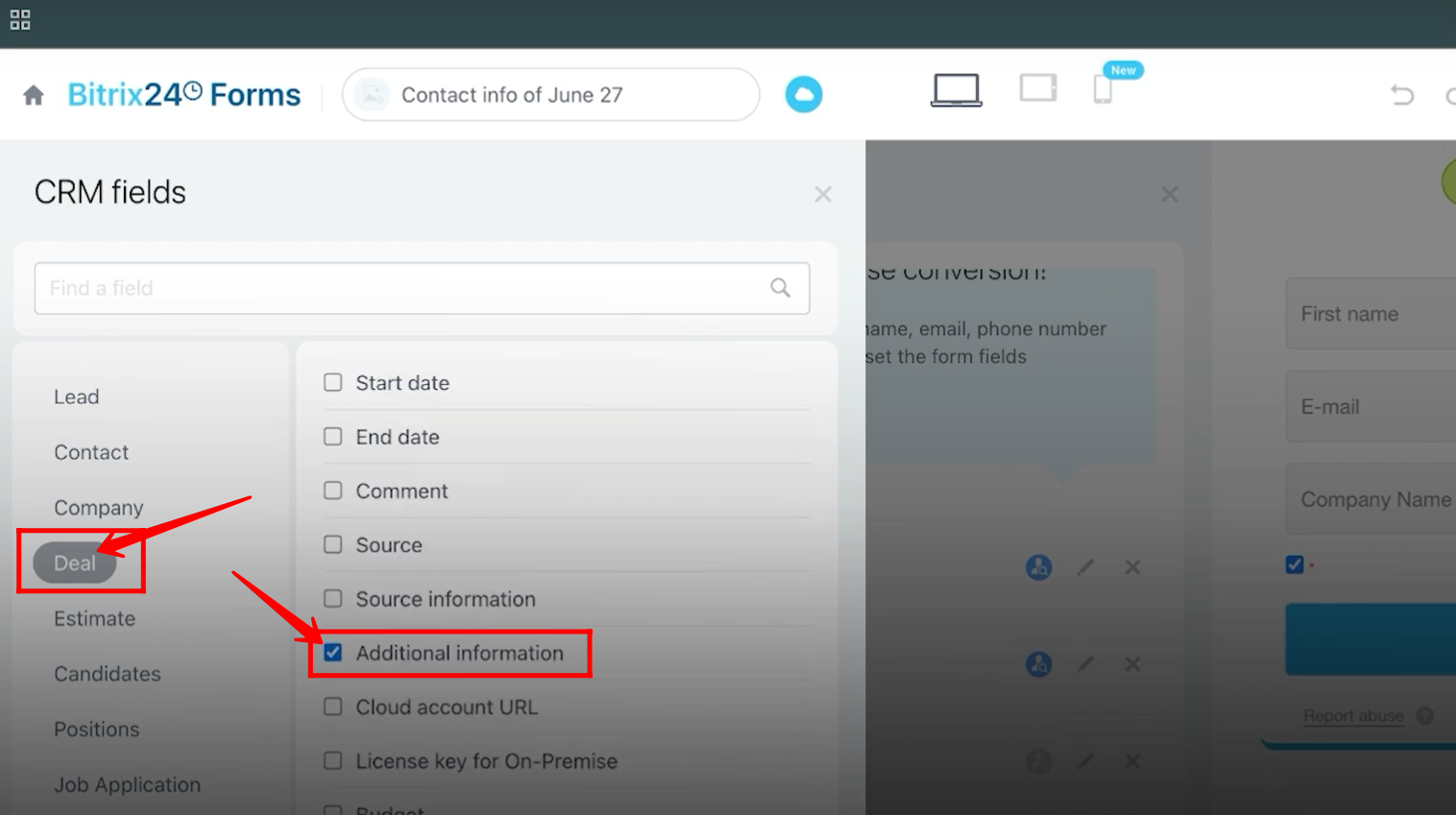1456x815 pixels.
Task: Click the E-mail preview field
Action: click(x=1371, y=406)
